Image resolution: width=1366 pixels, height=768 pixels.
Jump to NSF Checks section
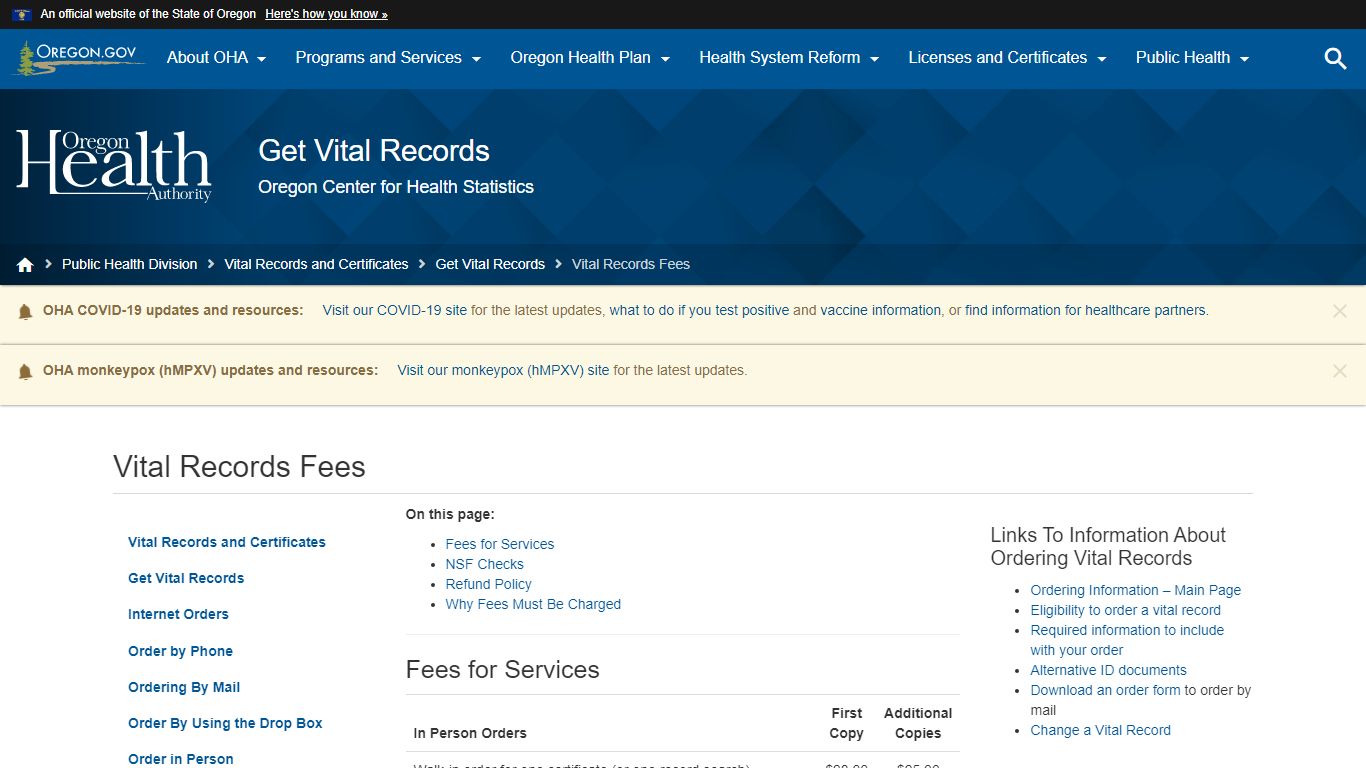[485, 564]
